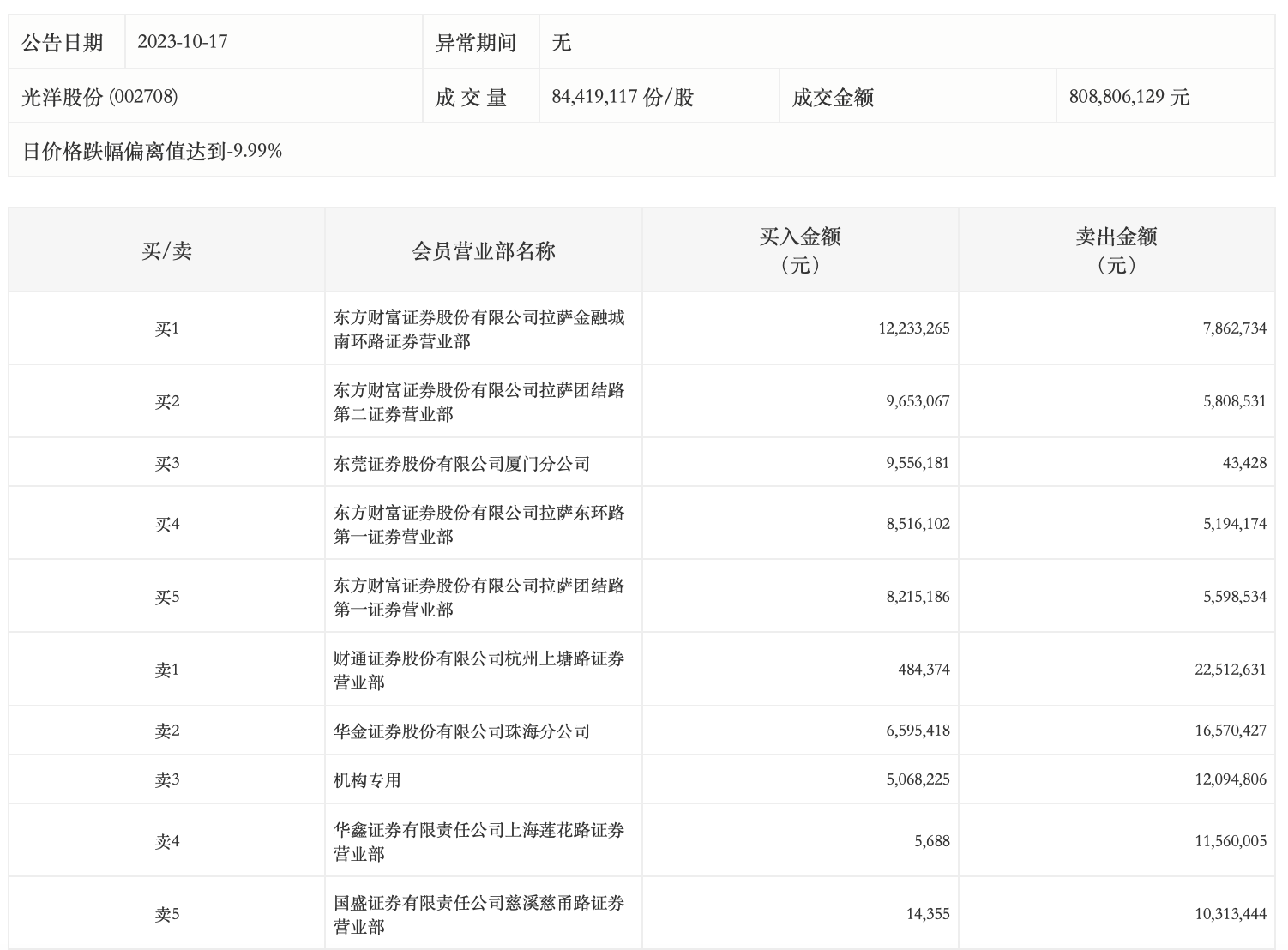
Task: Click the stock name 光洋股份 (002708)
Action: (x=99, y=97)
